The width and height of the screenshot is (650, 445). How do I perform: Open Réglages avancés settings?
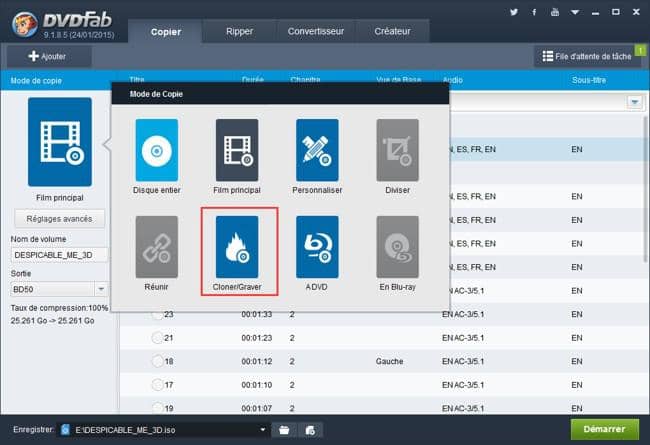[x=59, y=219]
